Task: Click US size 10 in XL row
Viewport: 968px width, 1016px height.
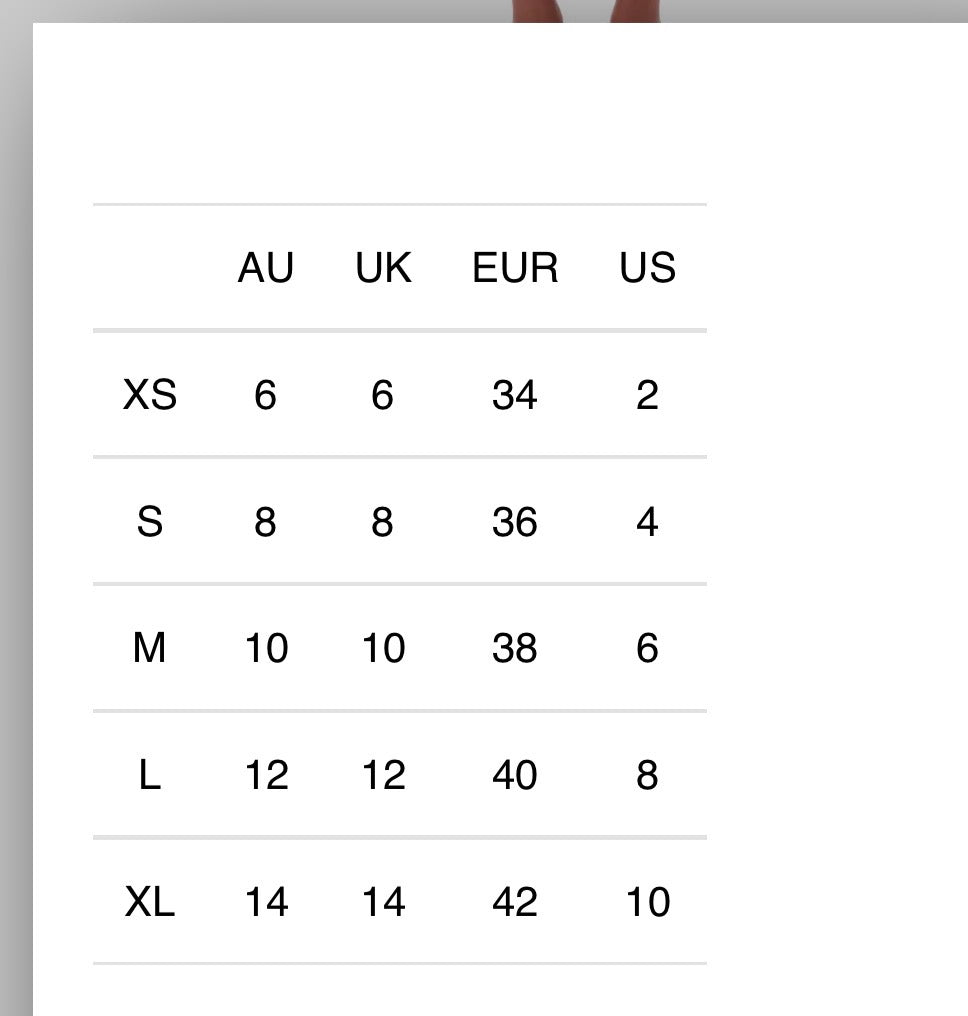Action: click(647, 901)
